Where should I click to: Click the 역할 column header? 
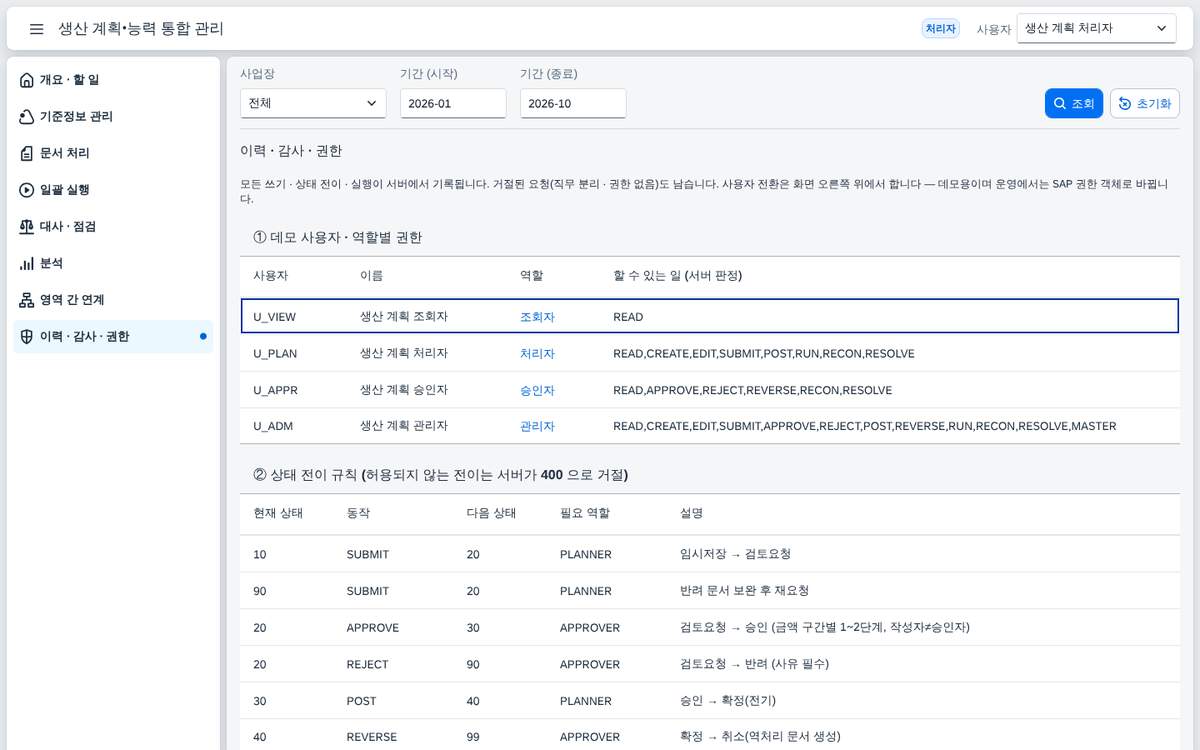(x=532, y=275)
